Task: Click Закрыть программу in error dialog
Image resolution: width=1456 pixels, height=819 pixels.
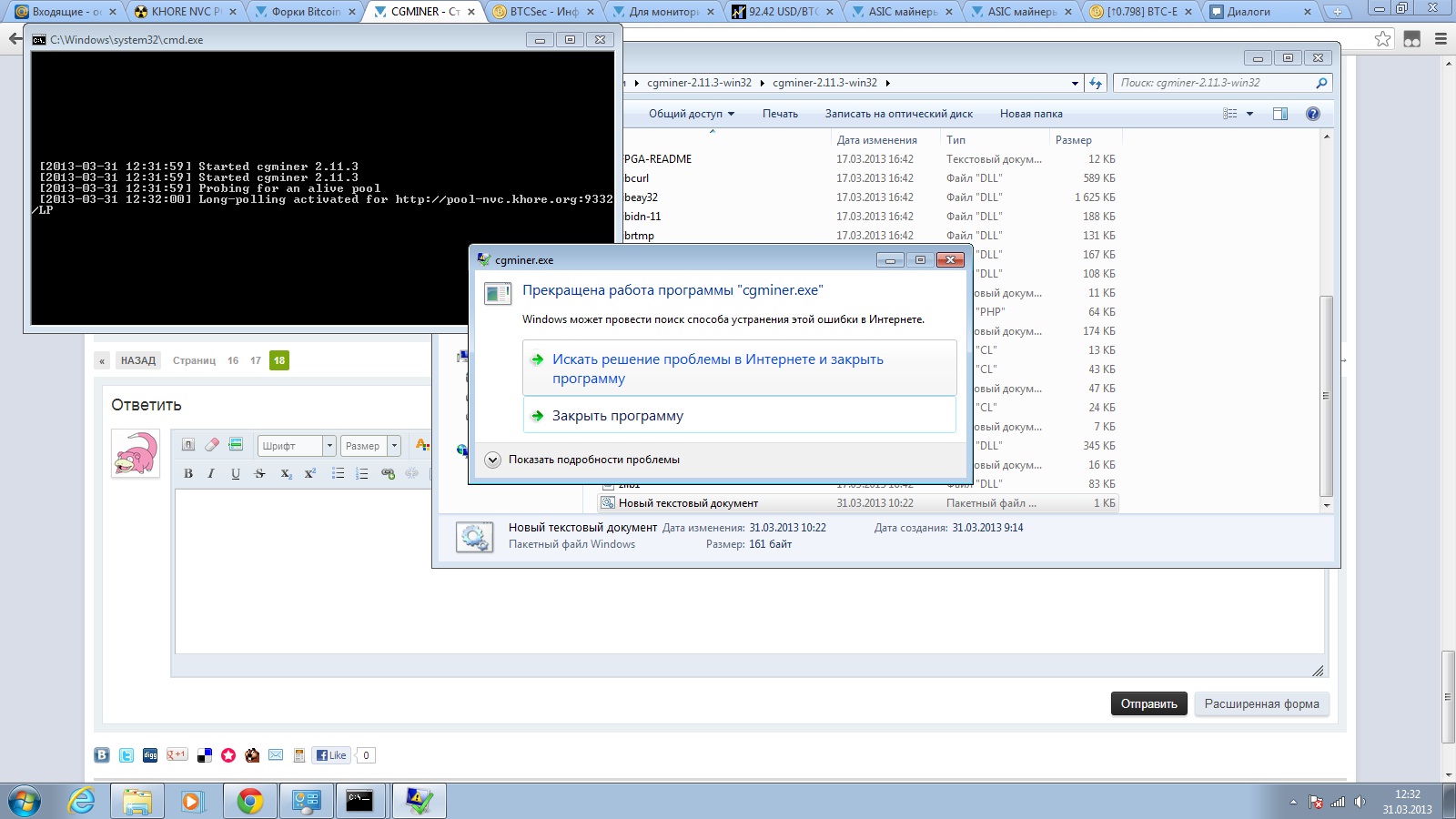Action: pyautogui.click(x=739, y=416)
